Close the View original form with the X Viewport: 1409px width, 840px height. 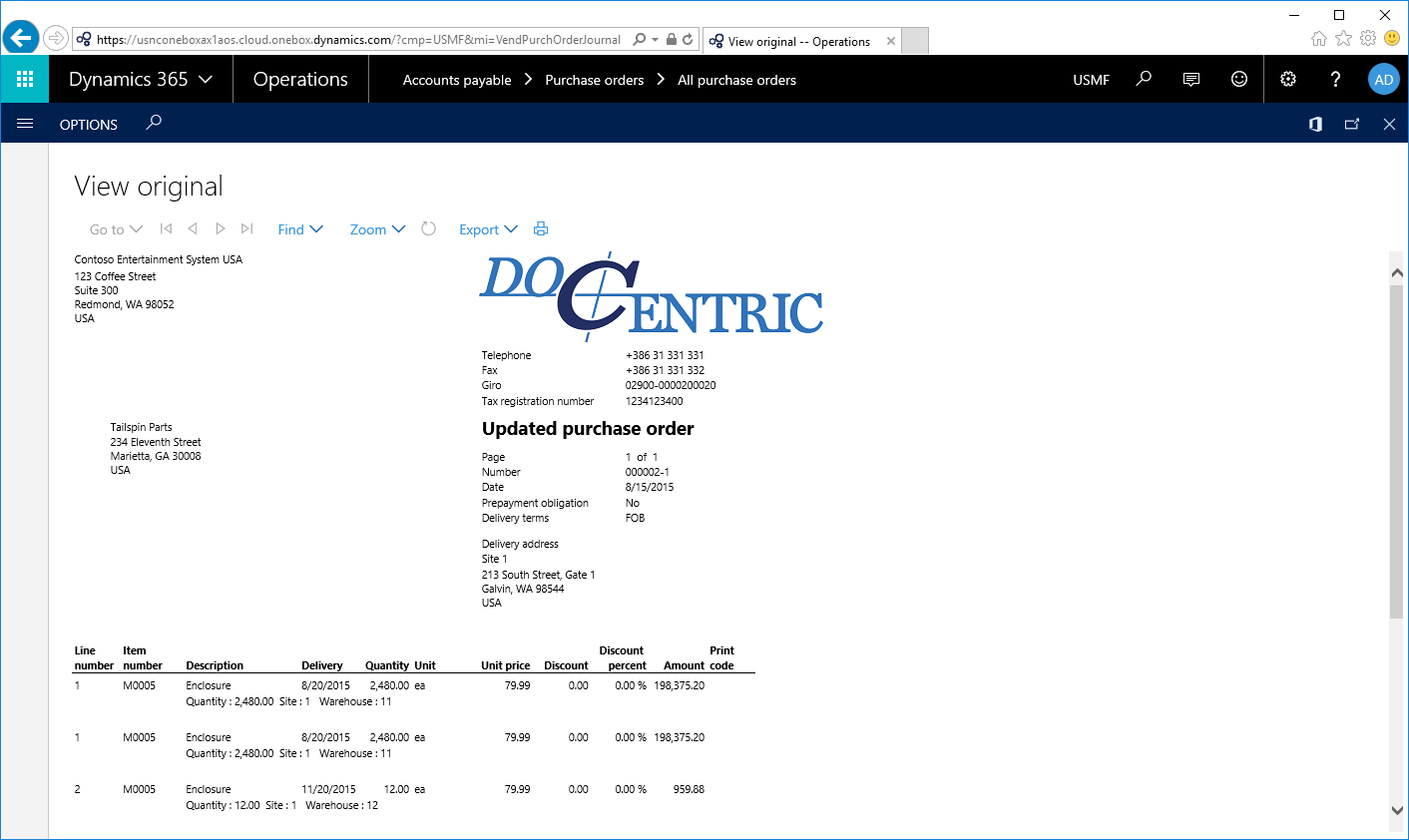[1389, 124]
